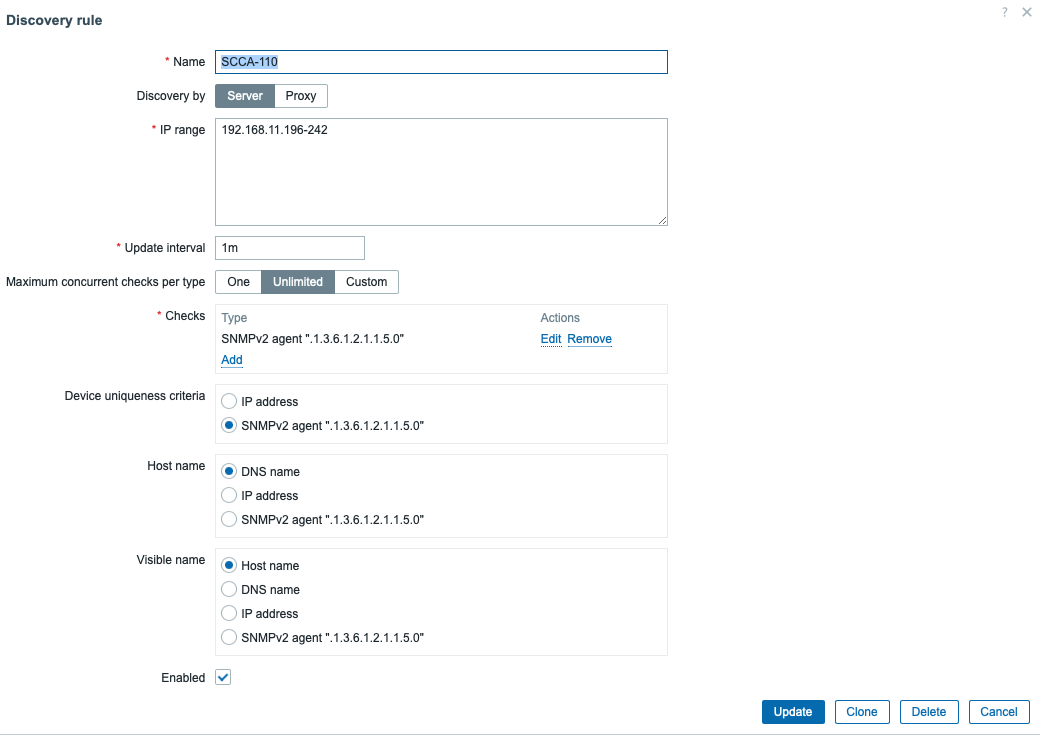Viewport: 1040px width, 735px height.
Task: Clone this discovery rule
Action: coord(861,712)
